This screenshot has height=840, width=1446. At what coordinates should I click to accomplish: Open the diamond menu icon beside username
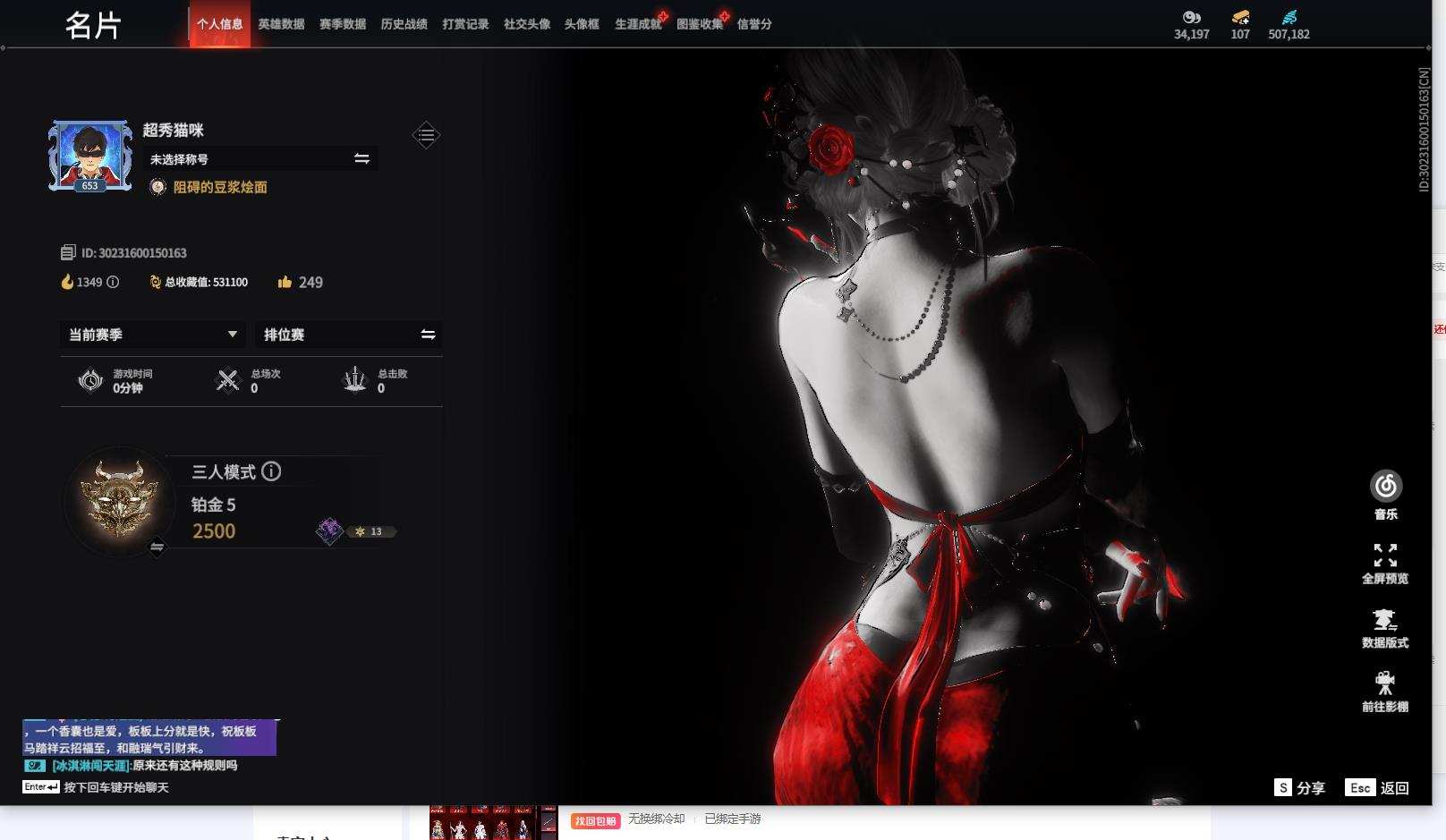pos(426,135)
